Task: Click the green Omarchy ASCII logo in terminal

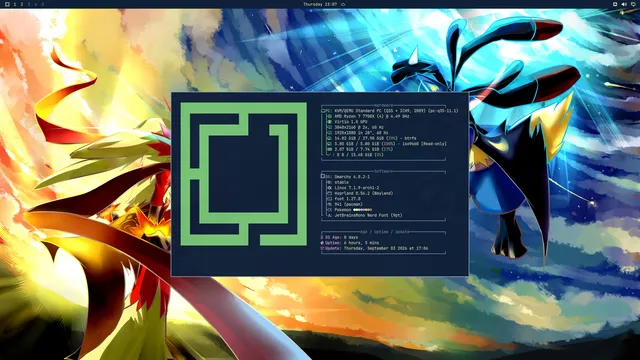Action: pyautogui.click(x=244, y=174)
